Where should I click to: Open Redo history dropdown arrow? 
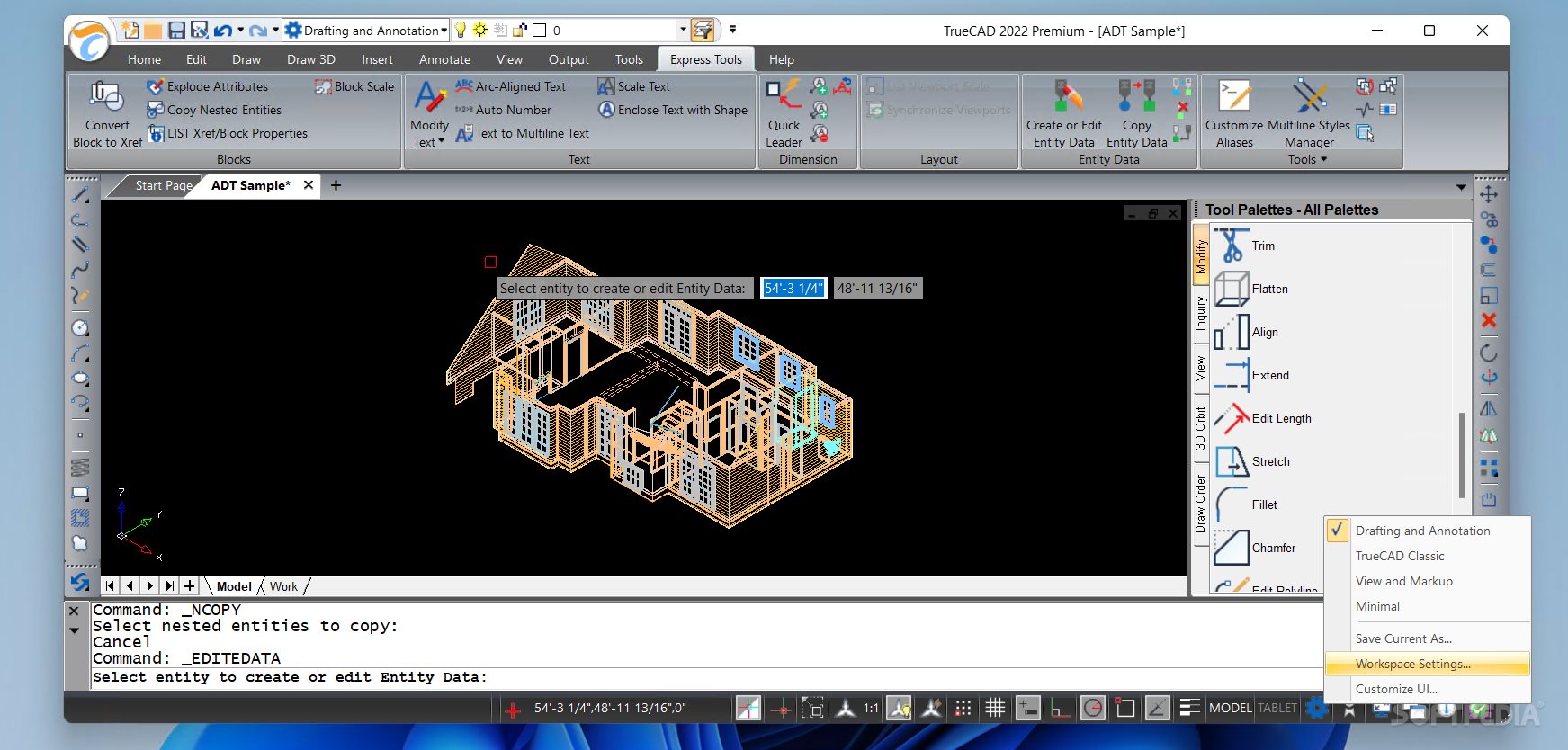[x=275, y=31]
